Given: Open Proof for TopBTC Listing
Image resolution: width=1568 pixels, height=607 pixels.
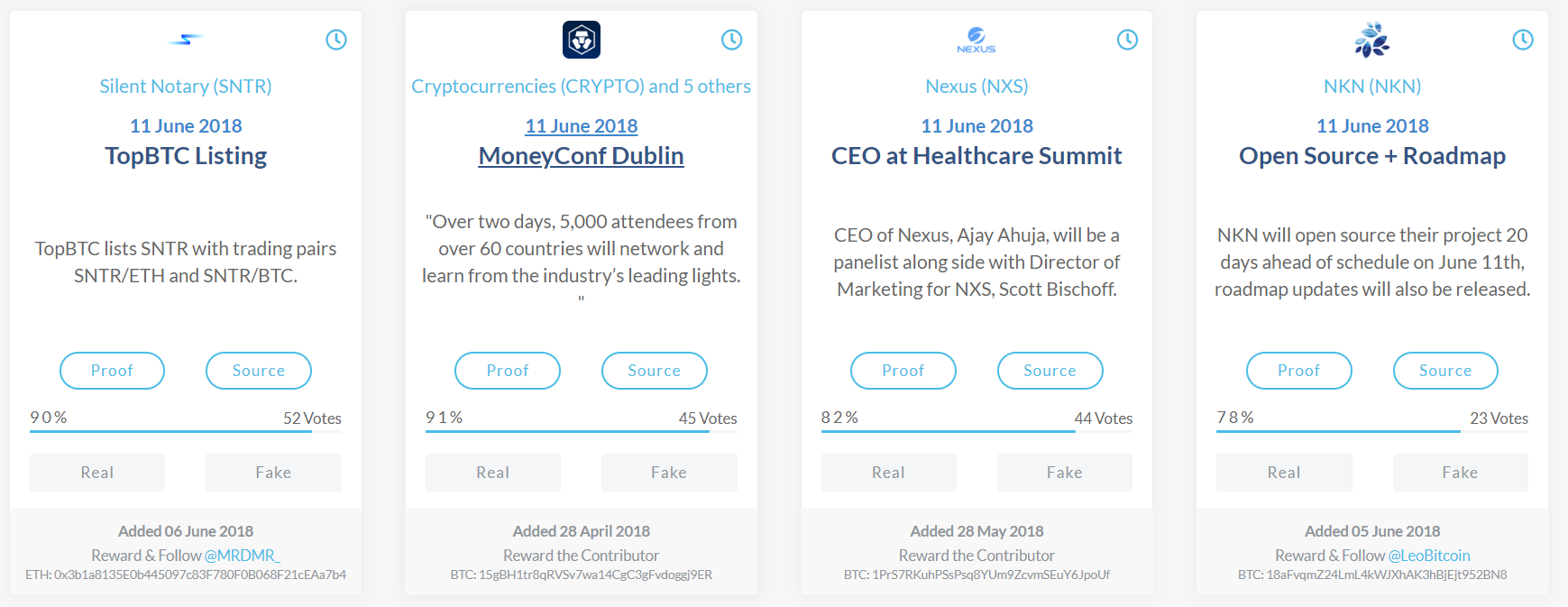Looking at the screenshot, I should tap(112, 371).
